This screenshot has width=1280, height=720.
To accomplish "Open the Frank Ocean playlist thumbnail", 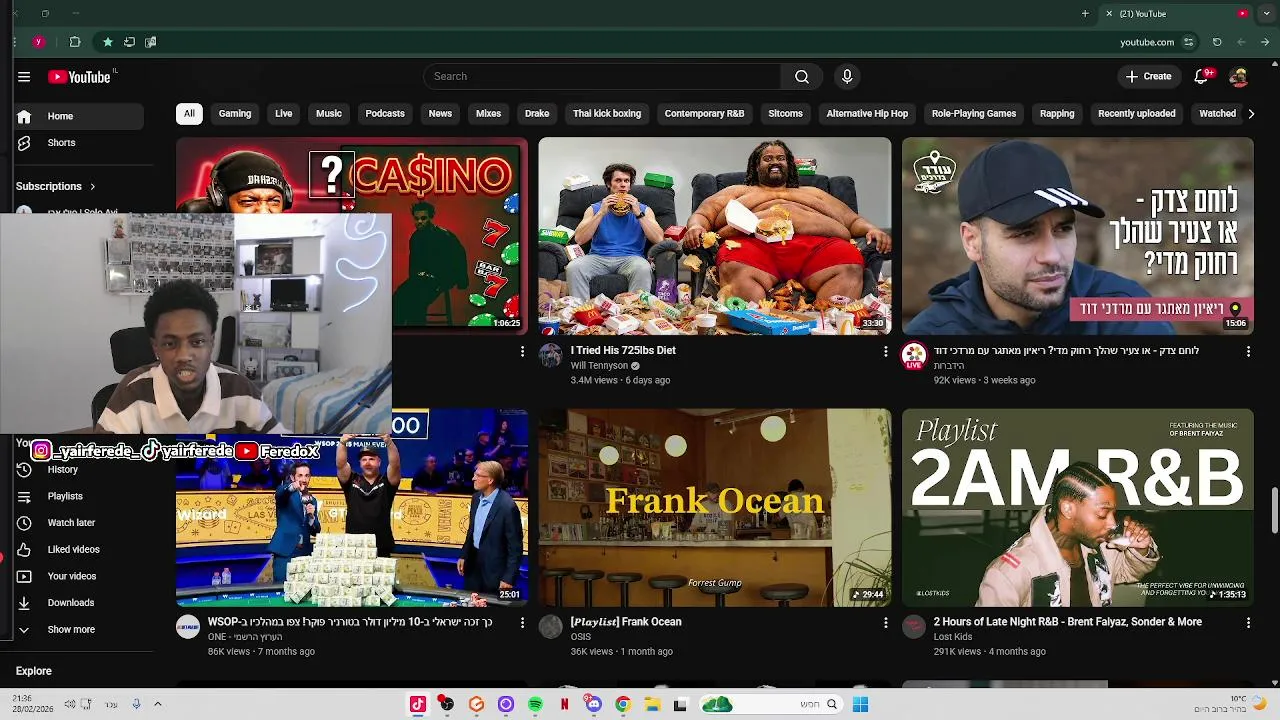I will click(714, 507).
